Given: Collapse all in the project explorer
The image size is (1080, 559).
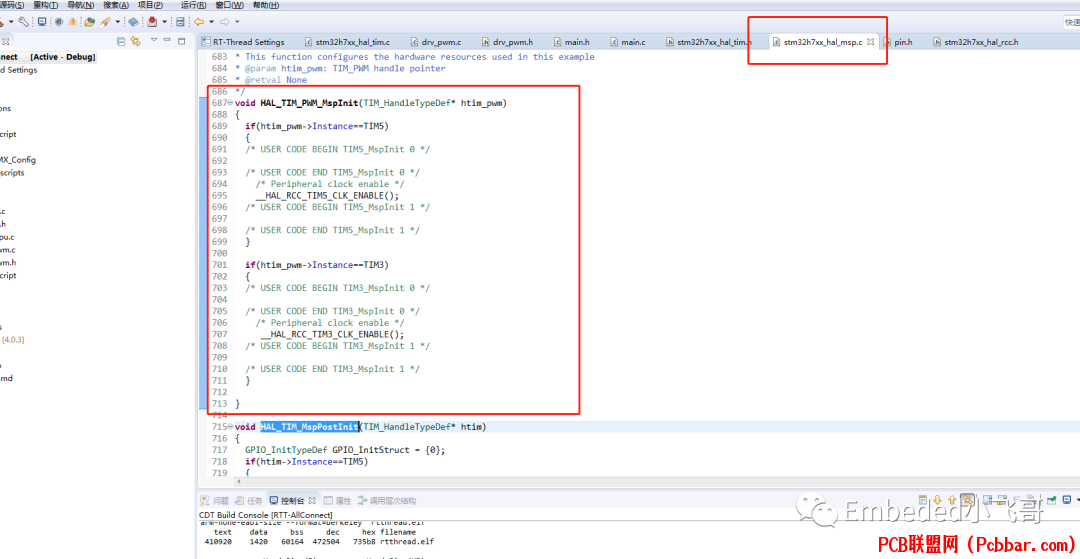Looking at the screenshot, I should (x=121, y=41).
